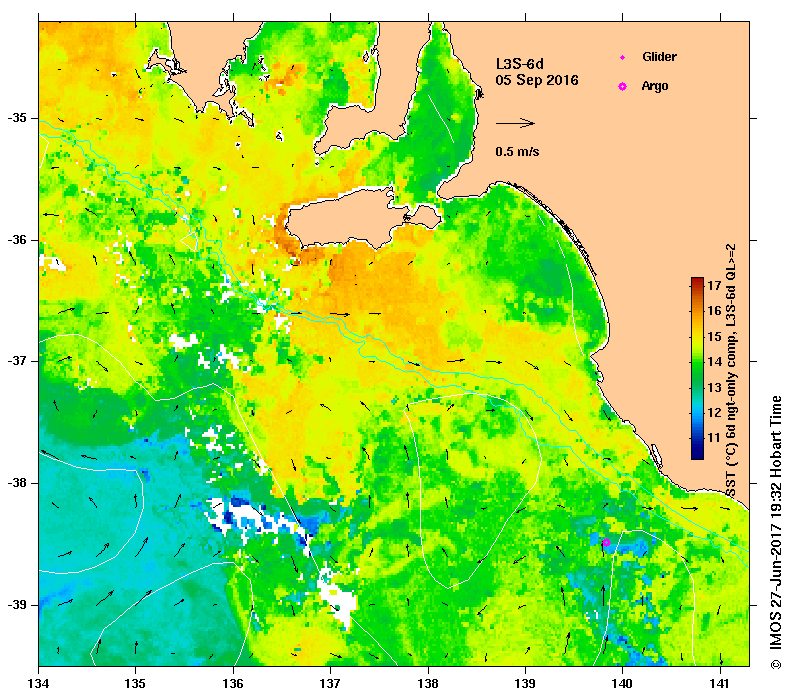This screenshot has height=700, width=791.
Task: Click the Argo float marker near 140E
Action: (606, 543)
